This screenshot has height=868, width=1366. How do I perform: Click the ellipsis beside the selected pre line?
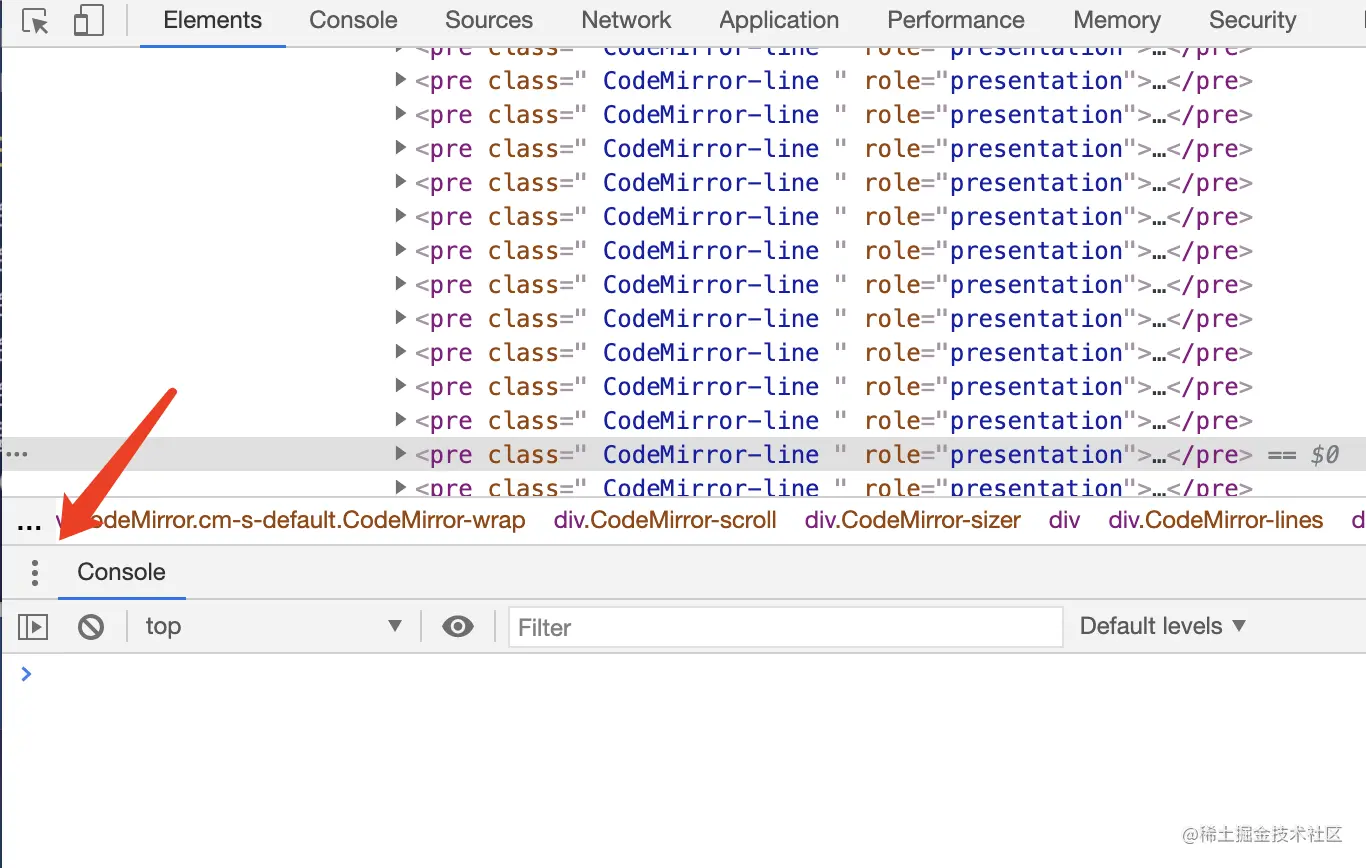point(17,455)
